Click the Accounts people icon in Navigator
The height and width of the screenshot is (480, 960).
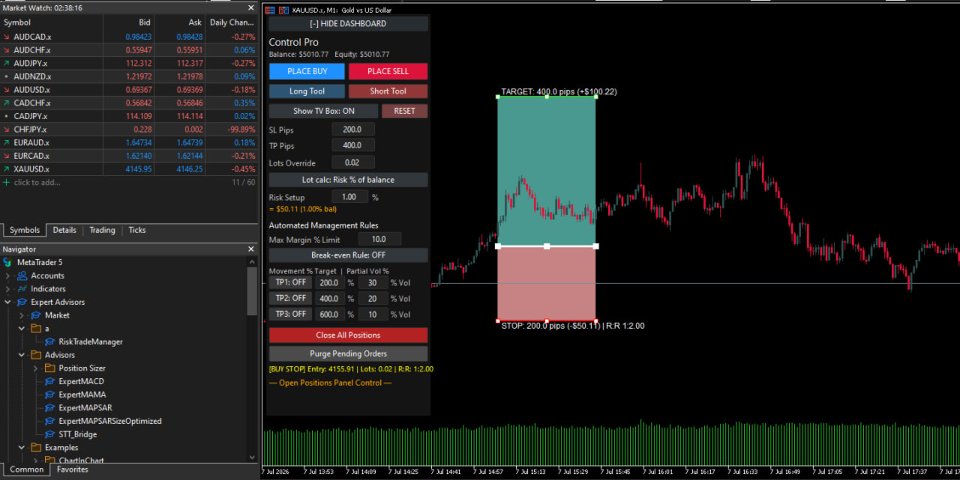click(21, 276)
